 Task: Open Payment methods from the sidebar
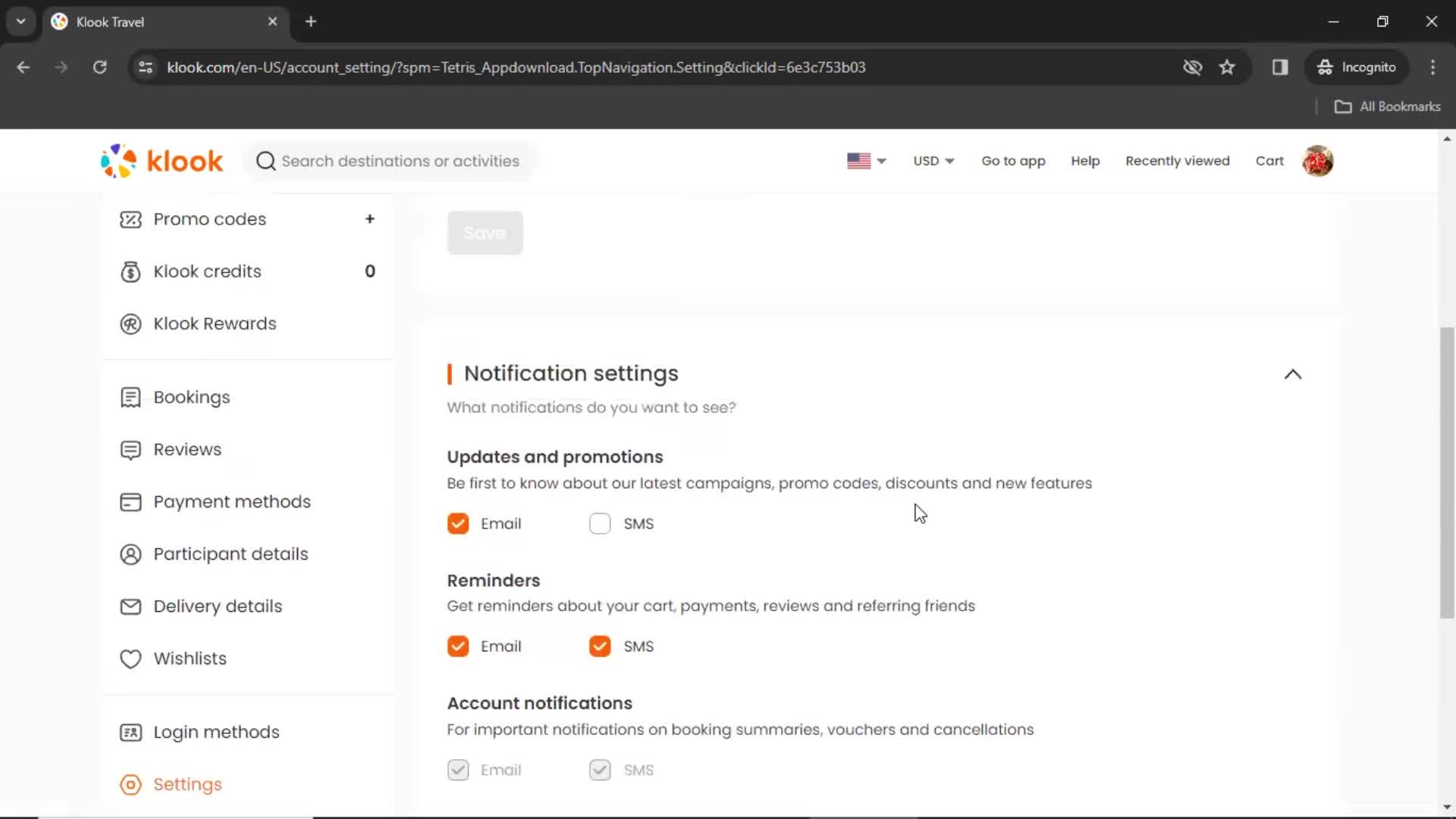(232, 502)
